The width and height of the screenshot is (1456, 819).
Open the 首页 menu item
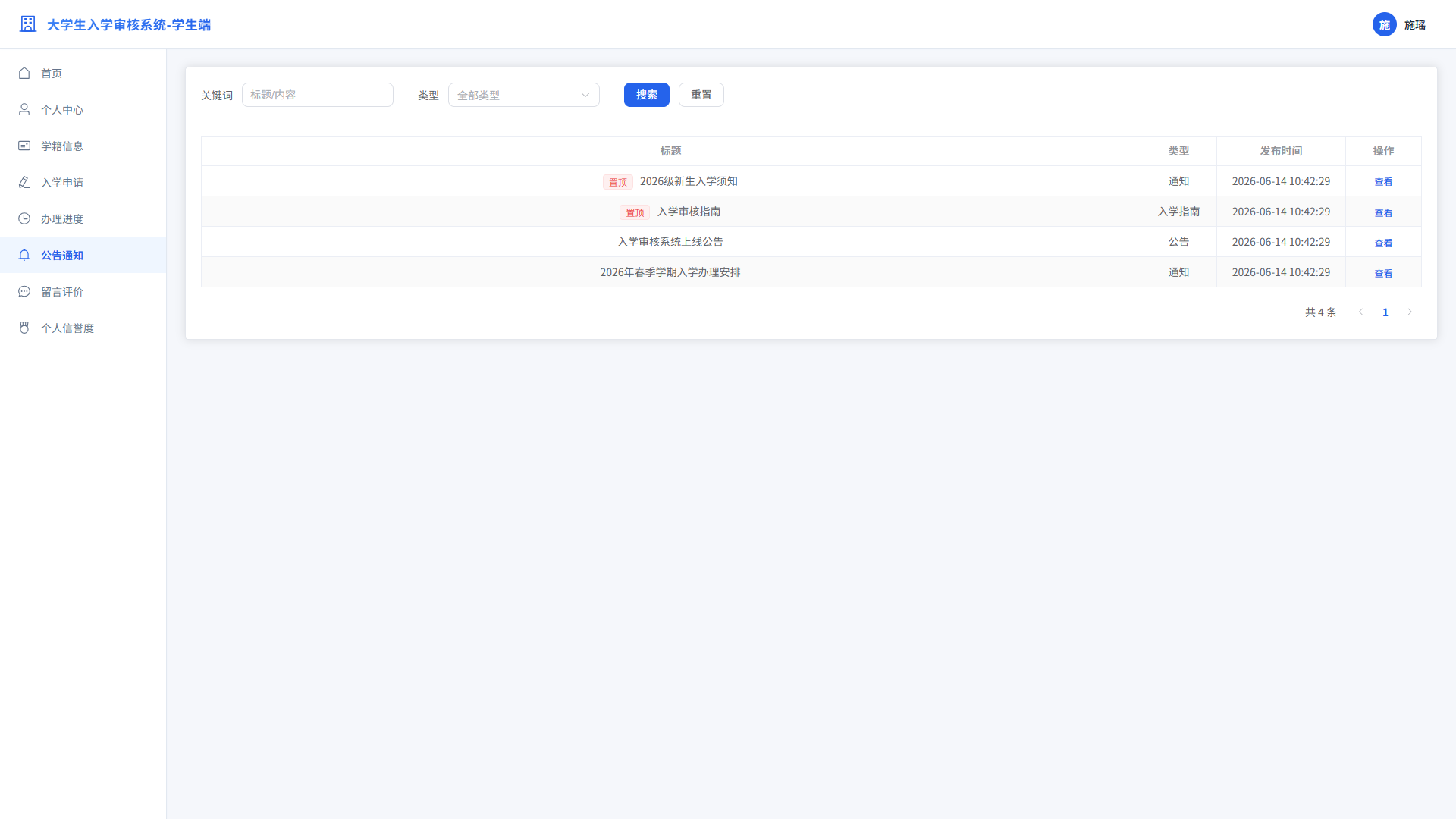click(83, 74)
